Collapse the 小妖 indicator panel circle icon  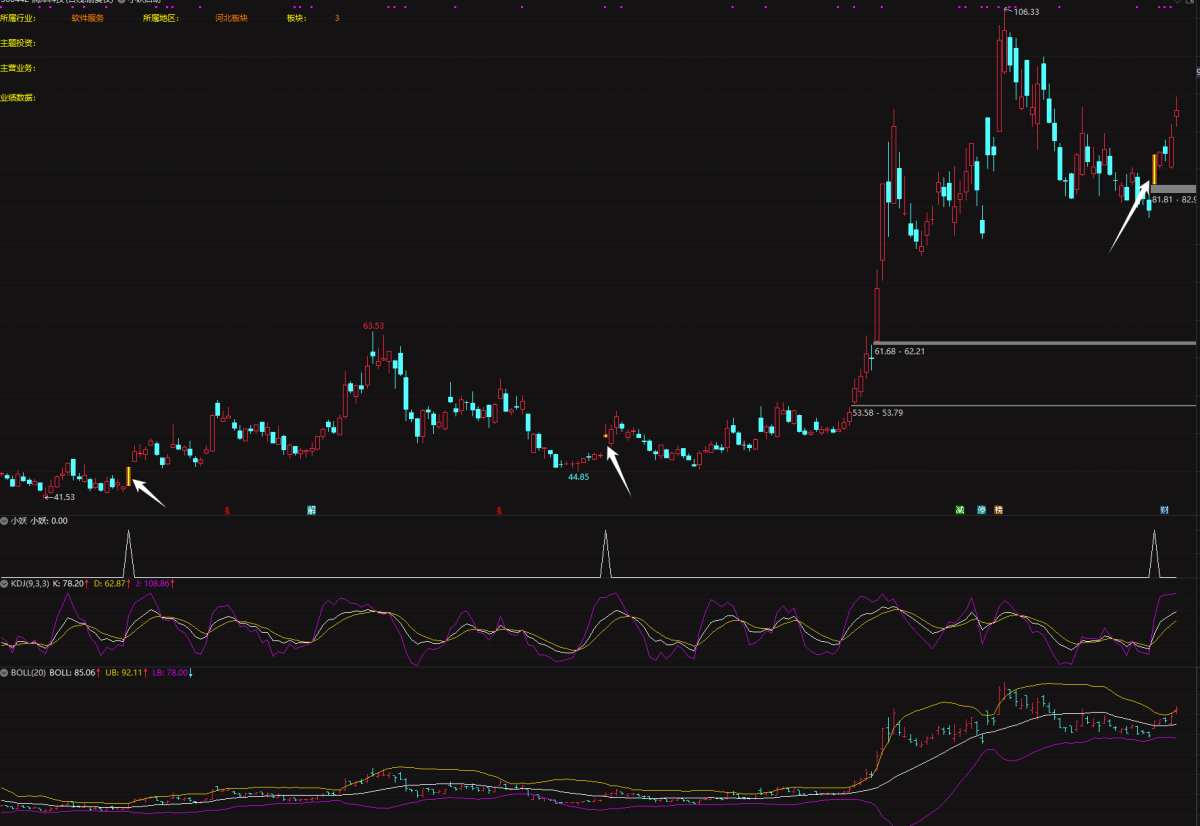tap(4, 520)
